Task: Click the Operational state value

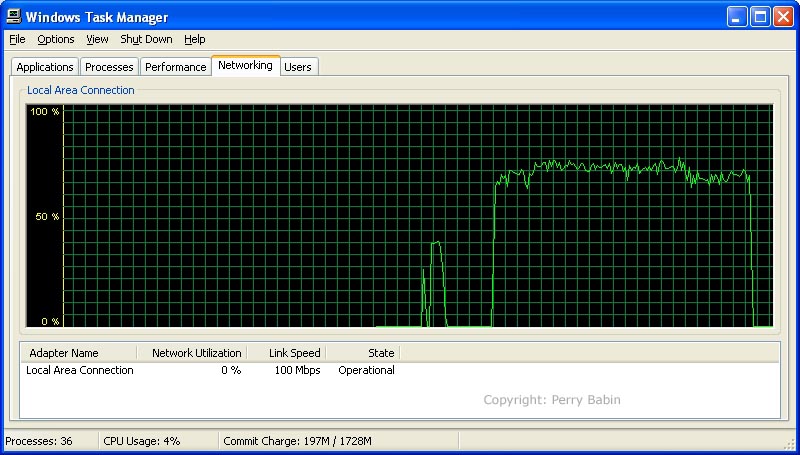Action: point(366,370)
